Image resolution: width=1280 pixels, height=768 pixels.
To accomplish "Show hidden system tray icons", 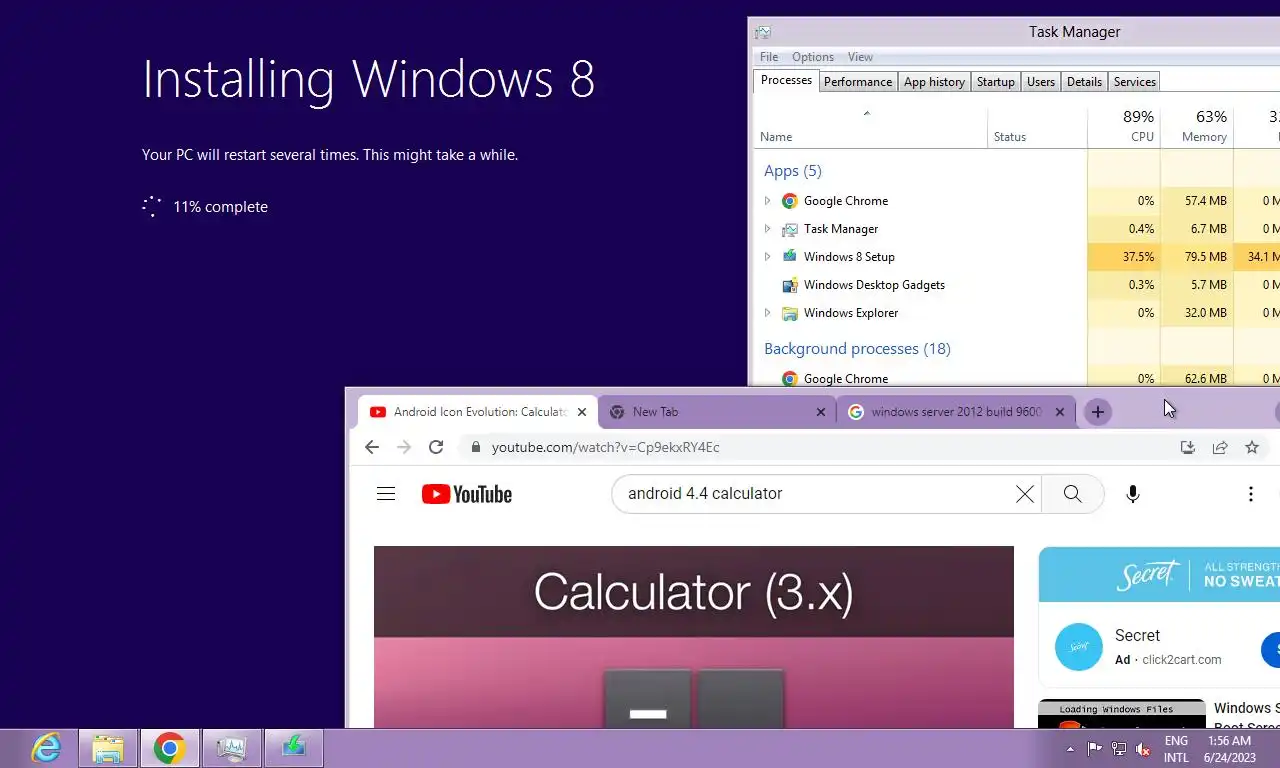I will point(1071,749).
